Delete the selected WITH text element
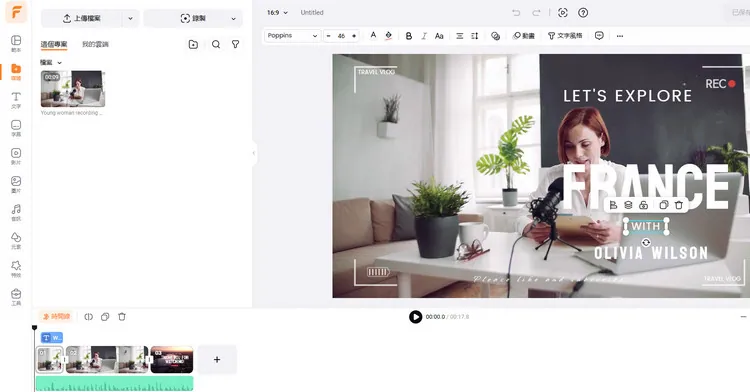 click(679, 205)
